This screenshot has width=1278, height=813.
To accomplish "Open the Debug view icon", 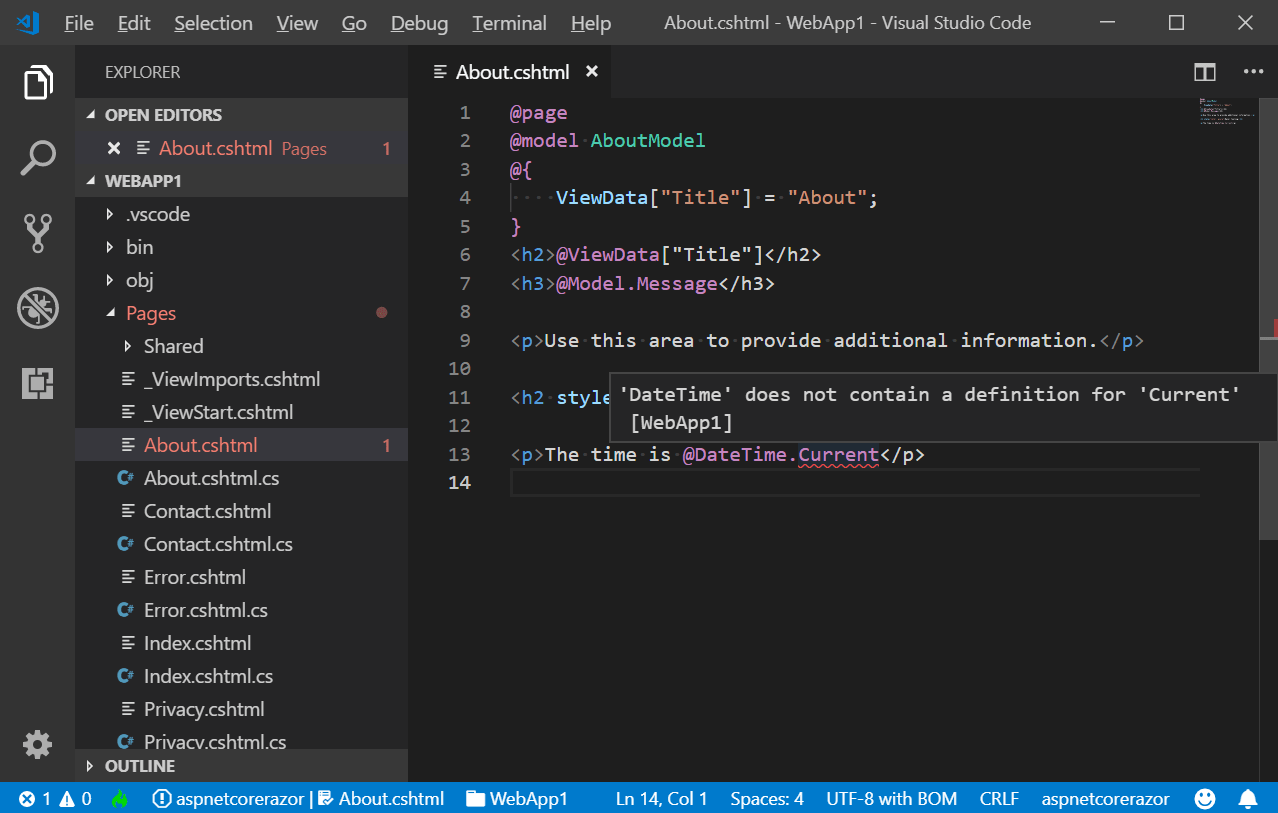I will 38,308.
